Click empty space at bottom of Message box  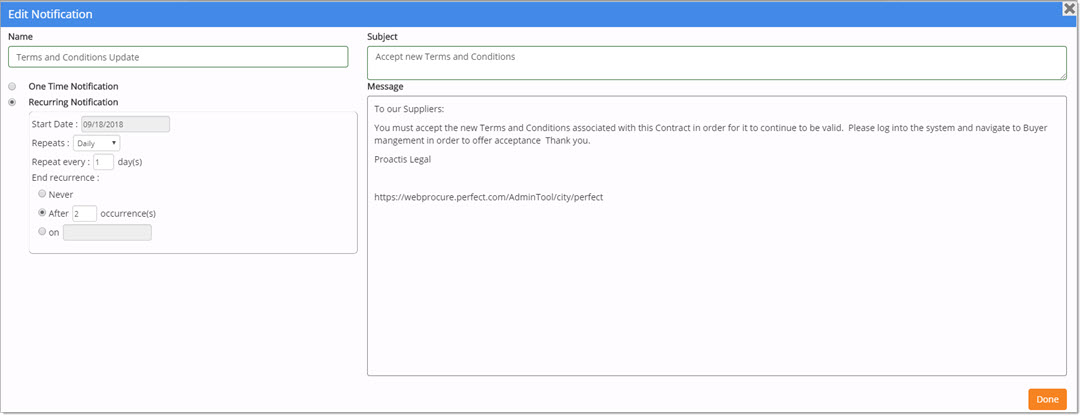click(x=715, y=320)
